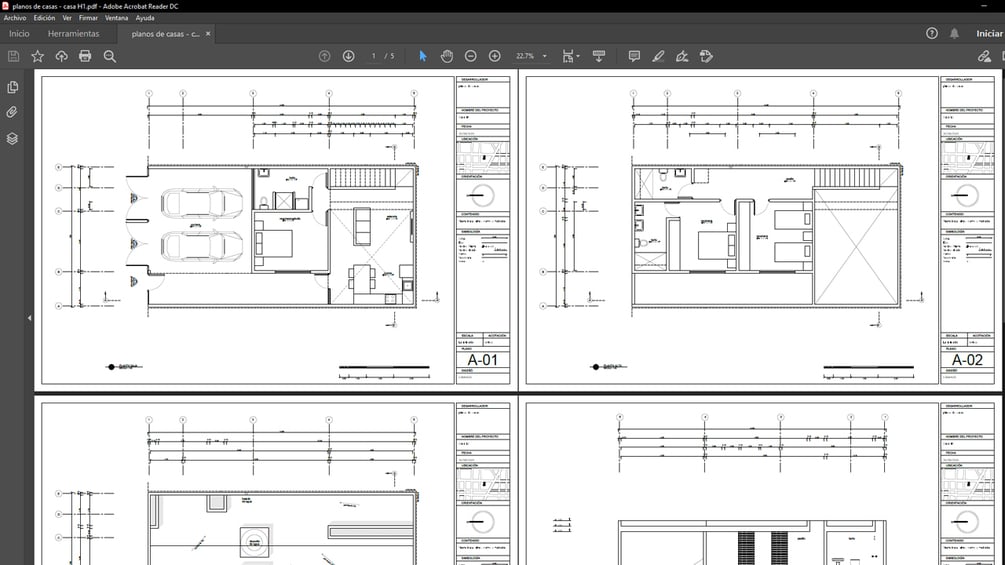Select the planos de casas document tab
1005x565 pixels.
(x=165, y=34)
